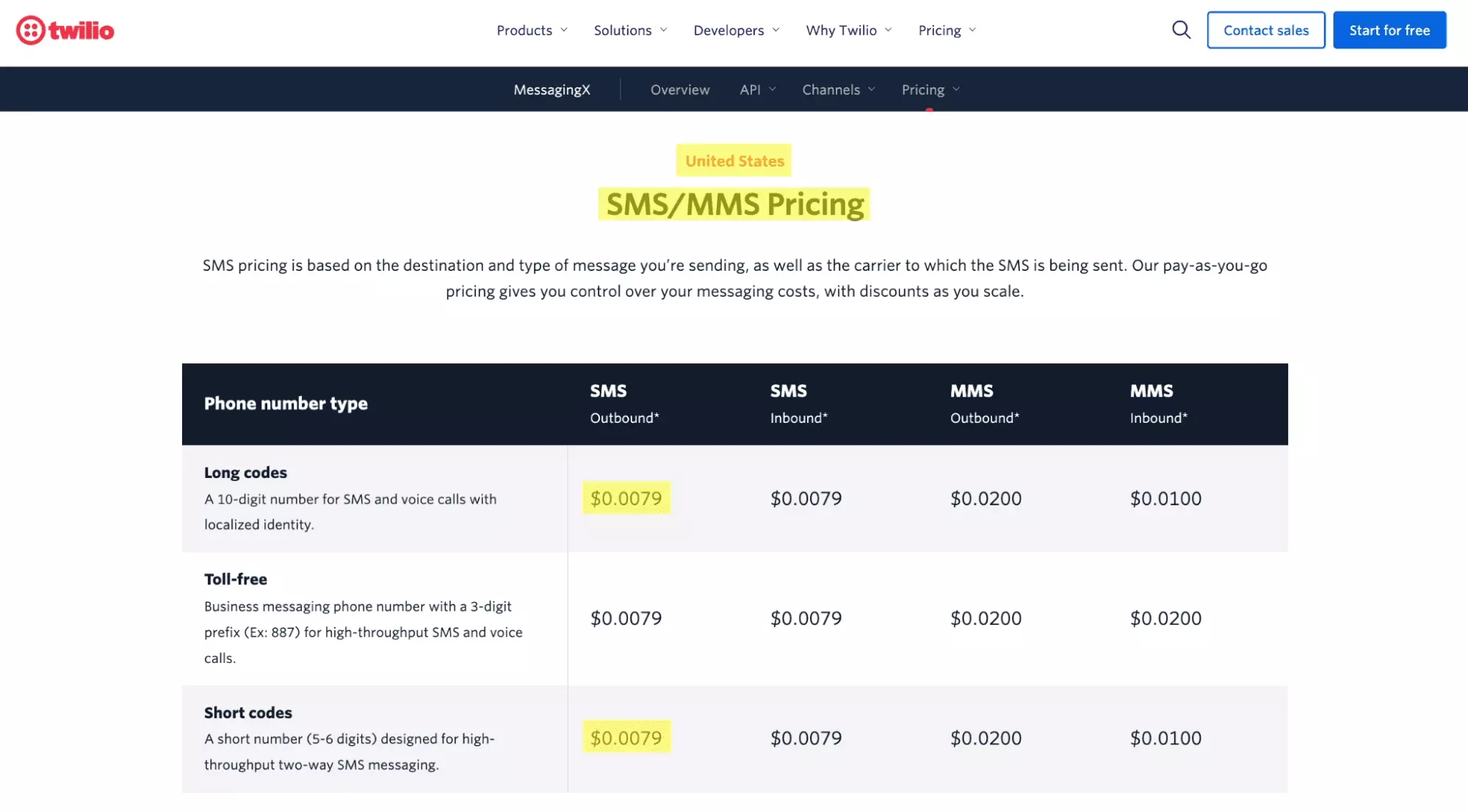
Task: Expand the API submenu chevron
Action: tap(773, 90)
